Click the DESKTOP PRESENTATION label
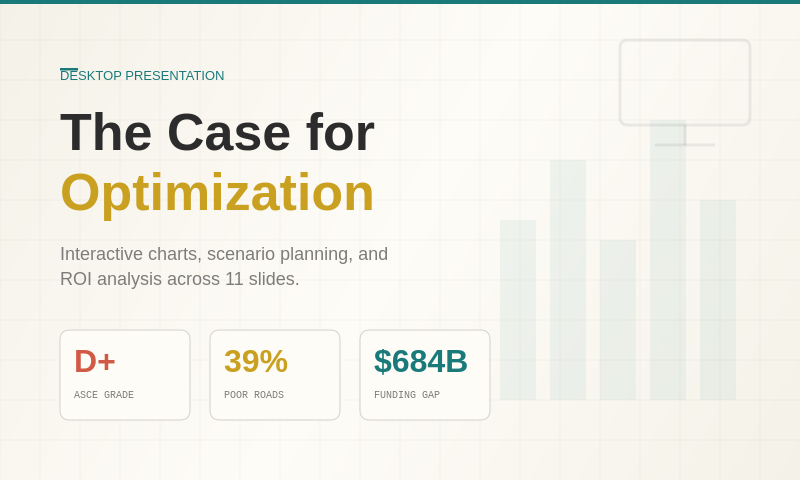The image size is (800, 480). (x=142, y=75)
